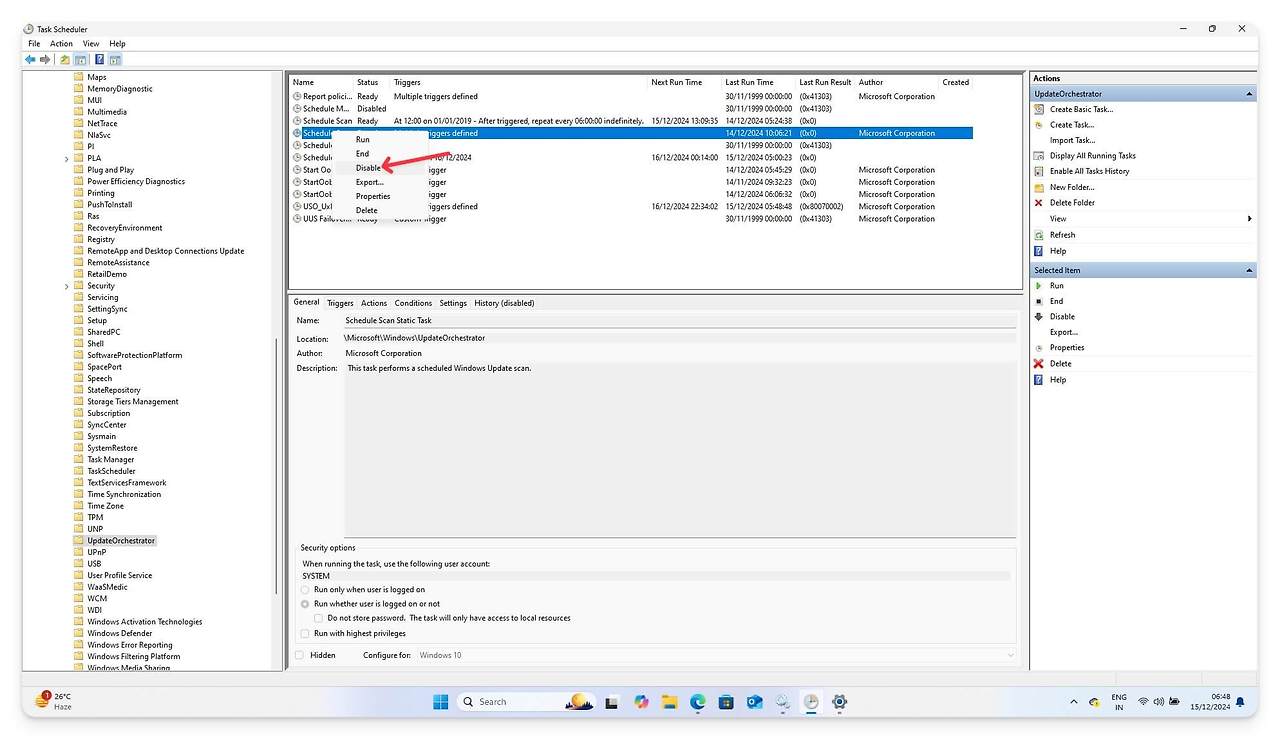The height and width of the screenshot is (739, 1280).
Task: Select 'Run only when user is logged on'
Action: coord(305,590)
